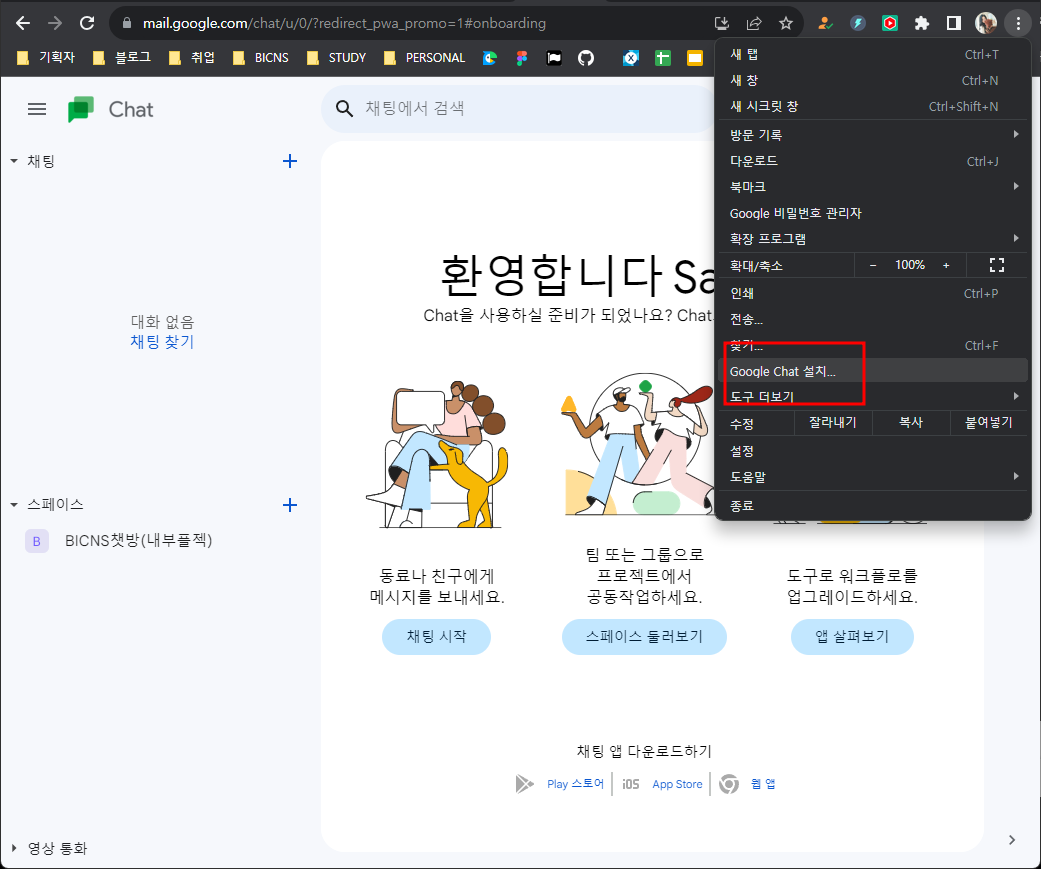Open the 기획자 bookmark folder

pos(46,58)
